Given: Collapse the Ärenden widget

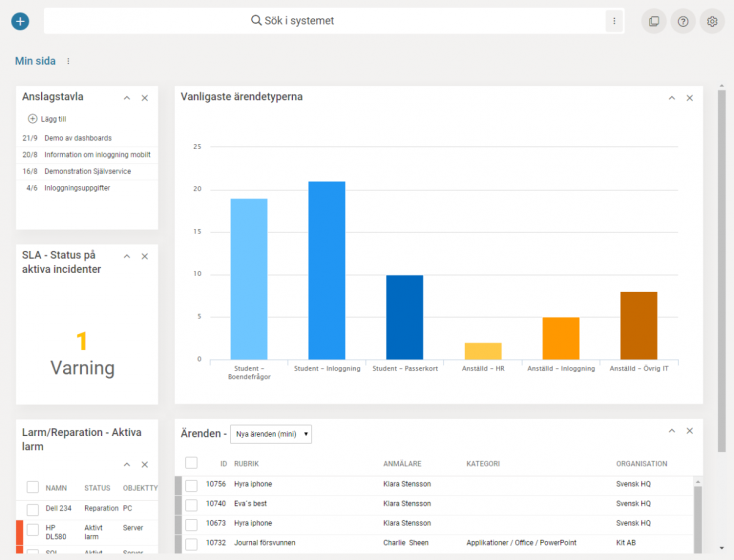Looking at the screenshot, I should point(671,431).
